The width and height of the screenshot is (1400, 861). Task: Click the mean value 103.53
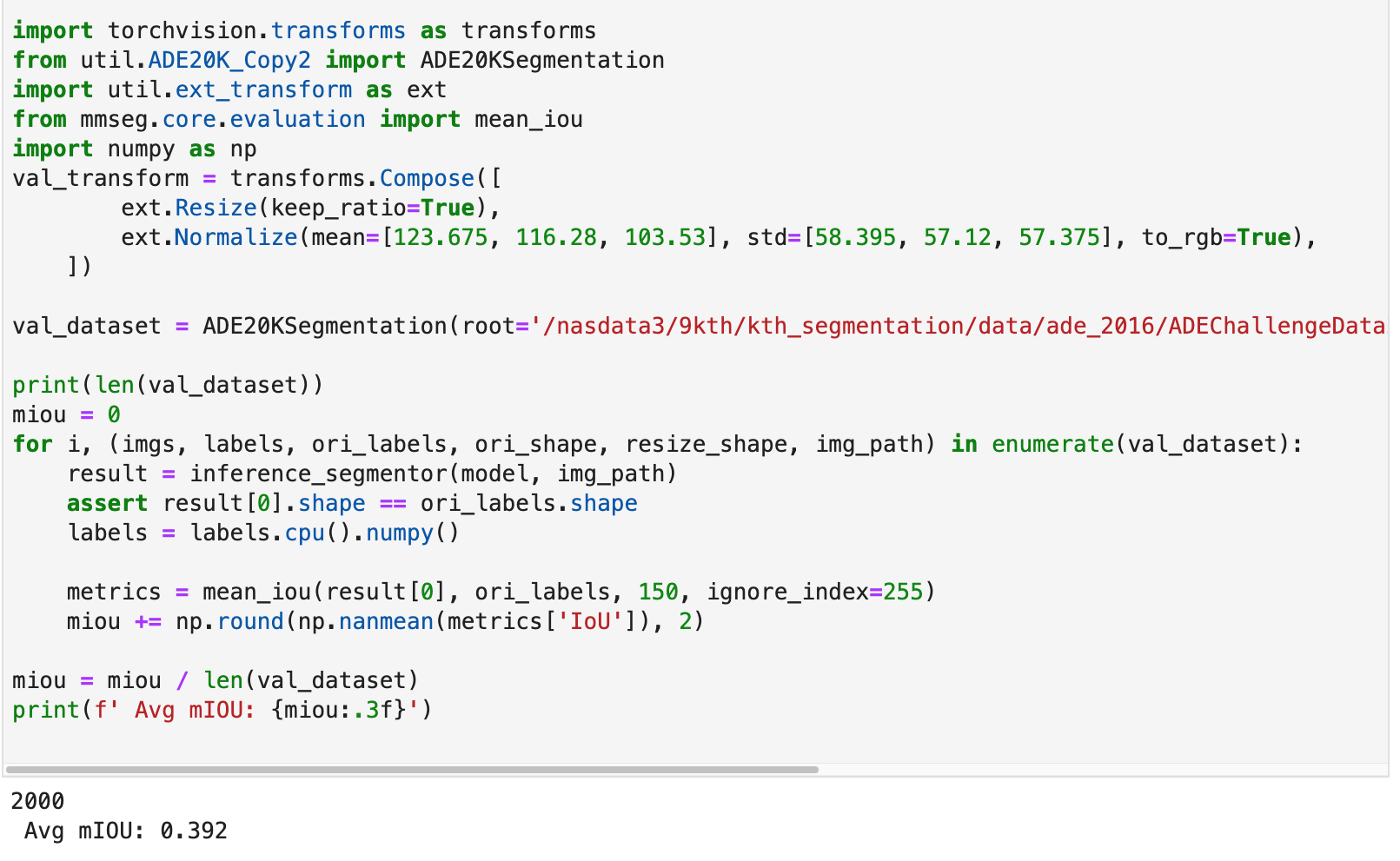tap(665, 237)
